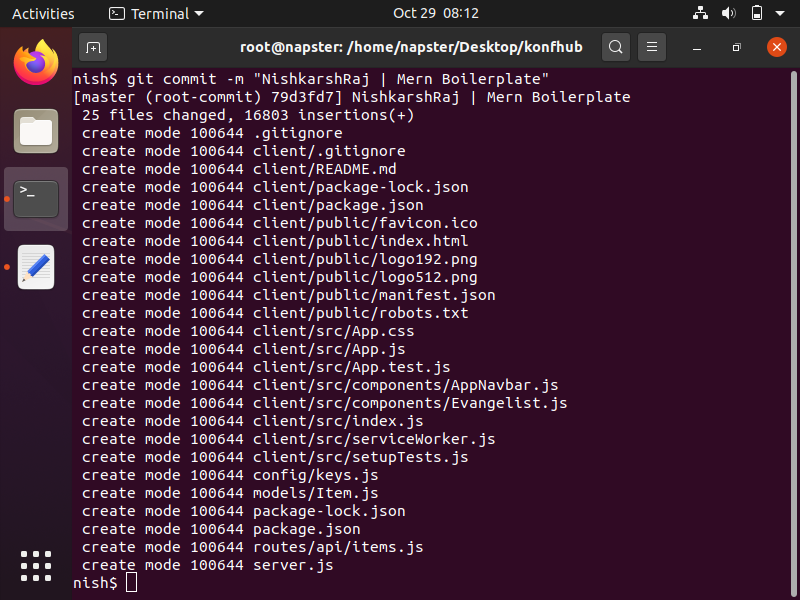Click the 'client/.gitignore' line
Image resolution: width=800 pixels, height=600 pixels.
click(x=244, y=151)
